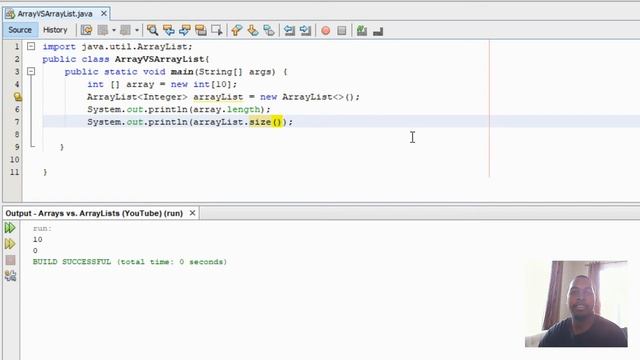
Task: Switch to the Source view
Action: click(20, 30)
